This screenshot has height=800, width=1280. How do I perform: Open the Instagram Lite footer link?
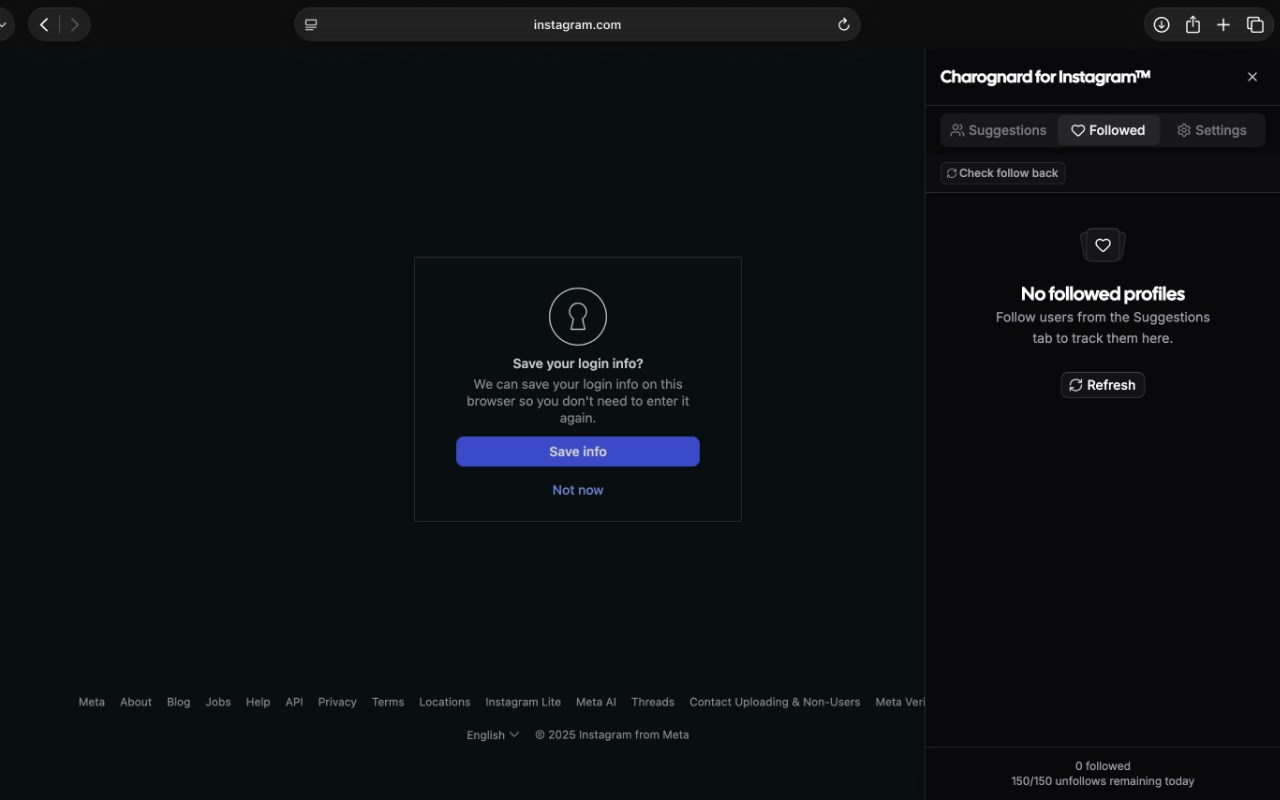click(x=523, y=702)
